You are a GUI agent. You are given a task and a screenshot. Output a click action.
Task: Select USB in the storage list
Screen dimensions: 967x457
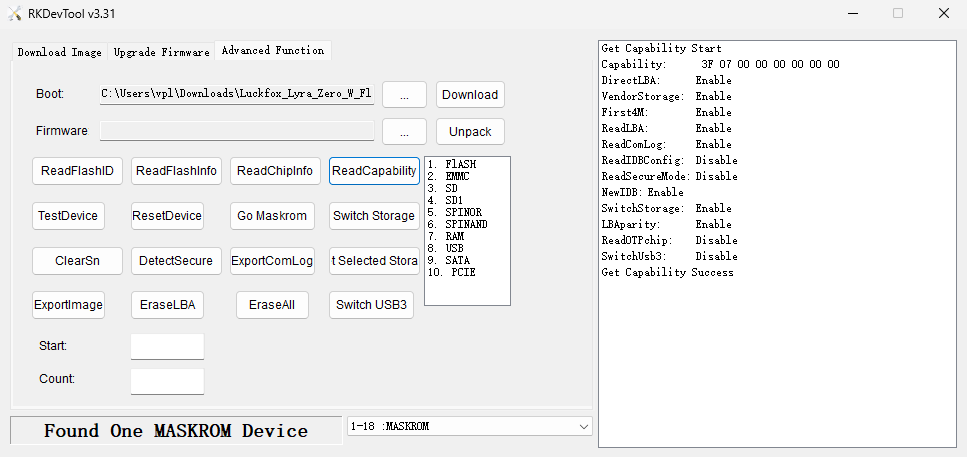445,248
